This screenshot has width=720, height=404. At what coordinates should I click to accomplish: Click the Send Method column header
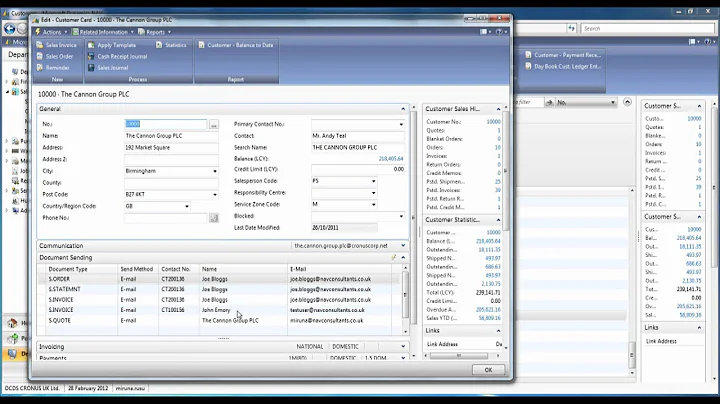pyautogui.click(x=136, y=269)
